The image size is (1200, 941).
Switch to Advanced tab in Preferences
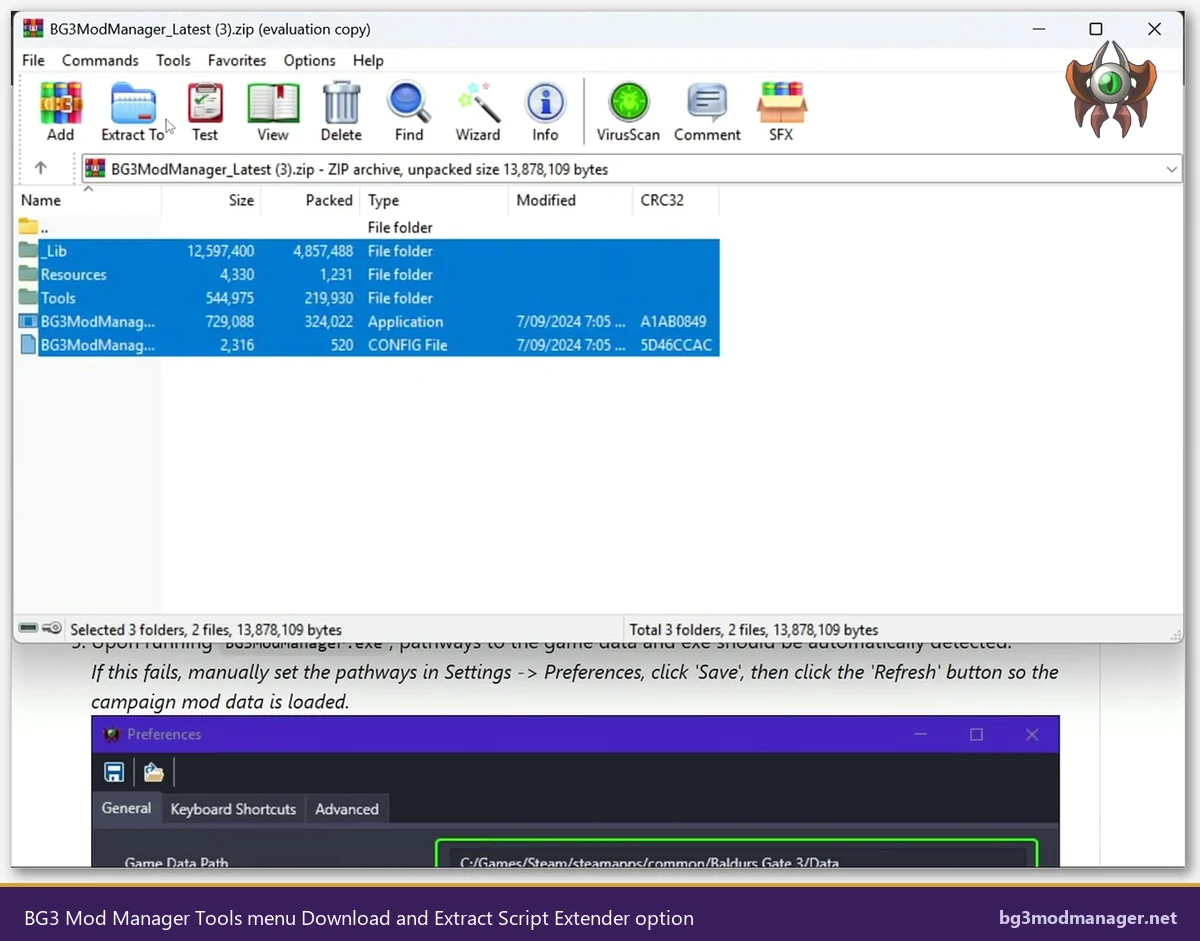[x=347, y=809]
